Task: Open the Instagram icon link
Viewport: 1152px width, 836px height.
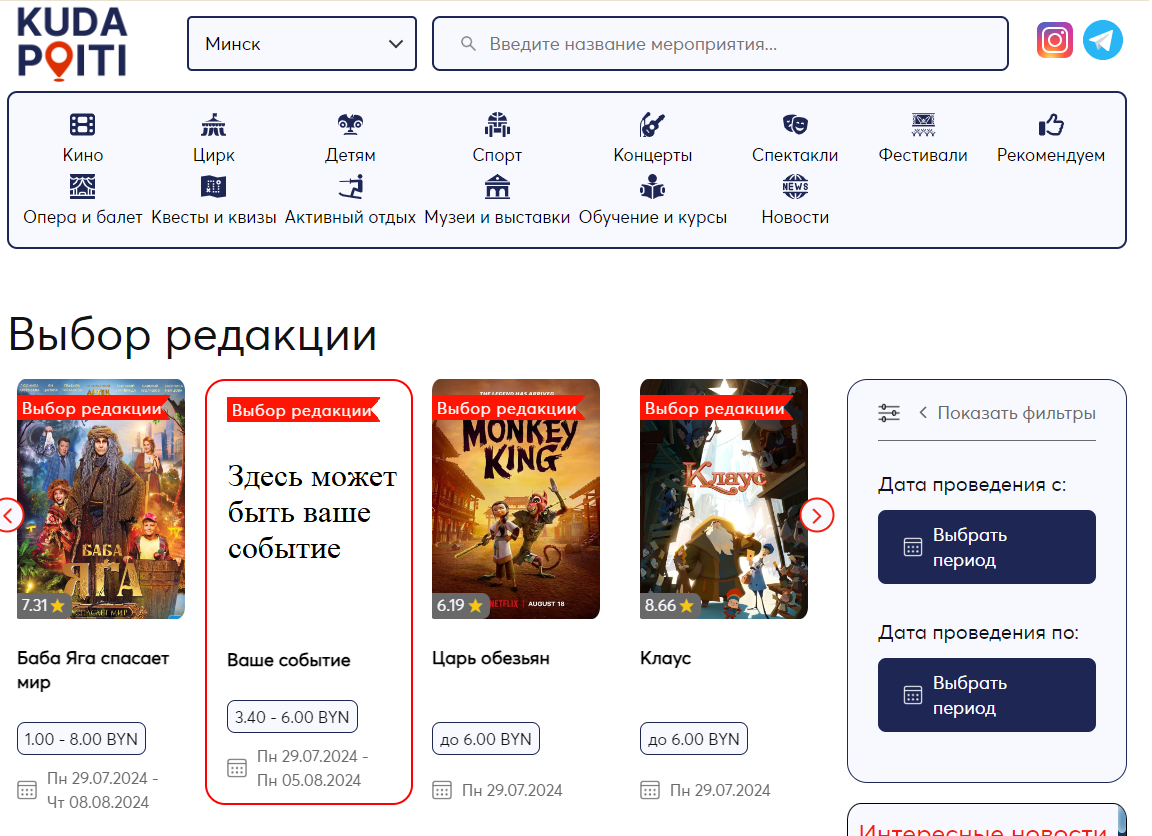Action: [1054, 40]
